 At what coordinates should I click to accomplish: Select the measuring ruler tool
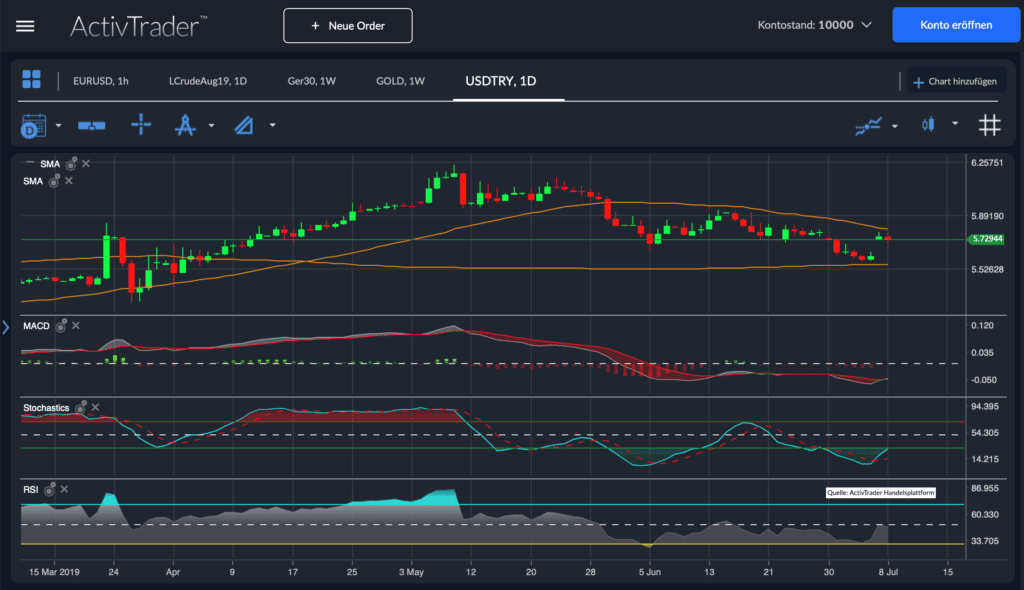(91, 125)
